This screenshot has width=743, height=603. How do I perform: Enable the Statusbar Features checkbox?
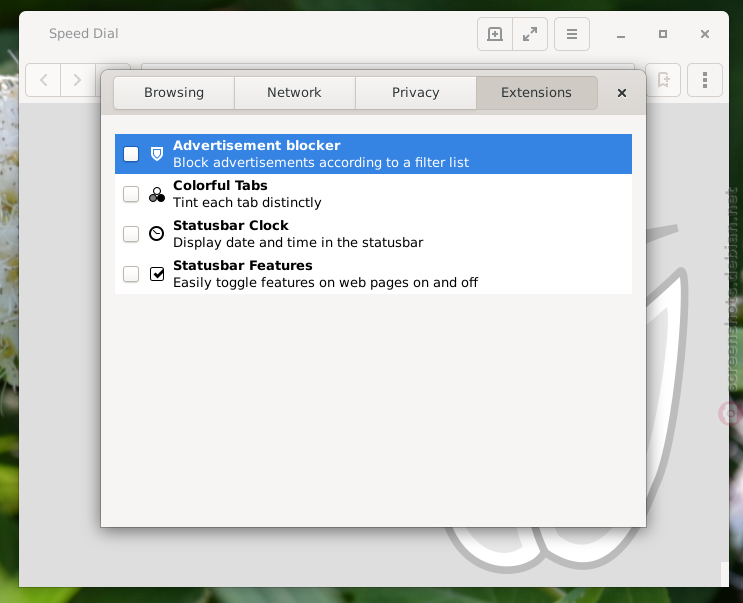pyautogui.click(x=131, y=274)
